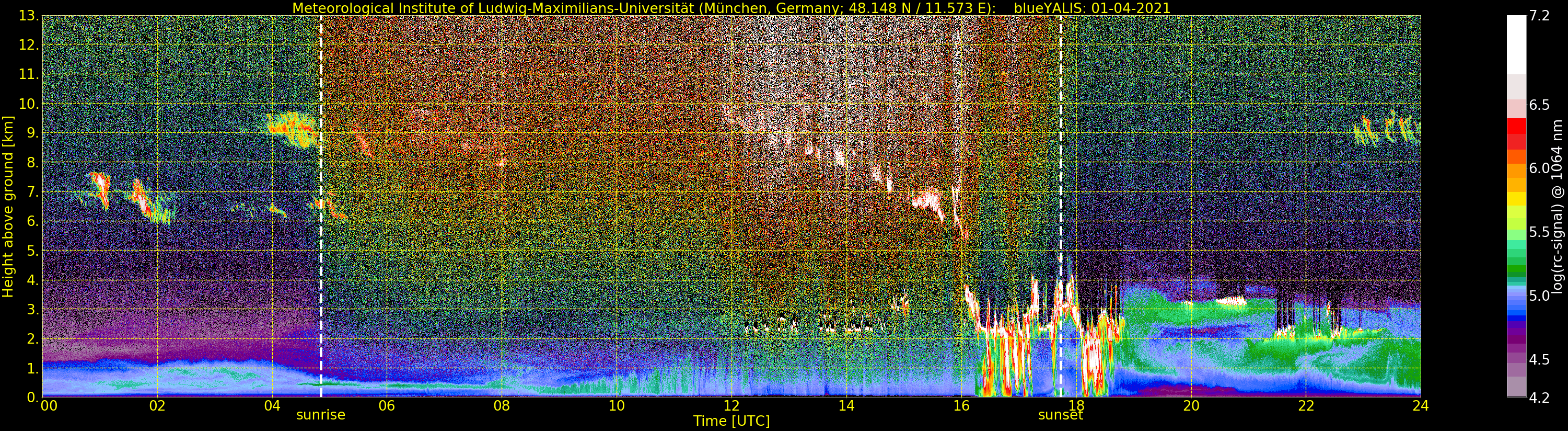Click the 'sunset' label below the time axis

(1060, 415)
